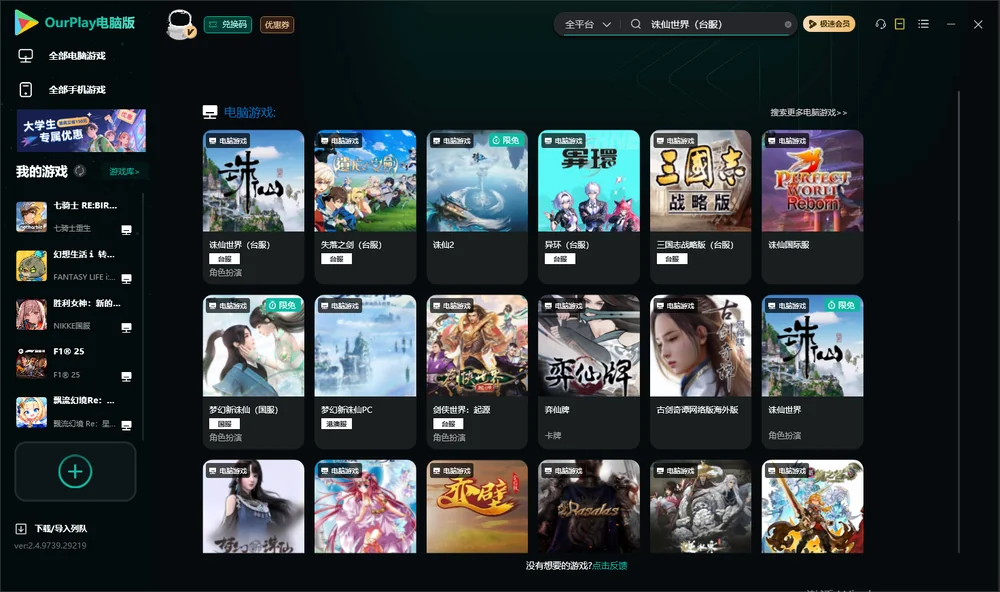Image resolution: width=1000 pixels, height=592 pixels.
Task: Click the yellow square icon beside the headset
Action: tap(900, 24)
